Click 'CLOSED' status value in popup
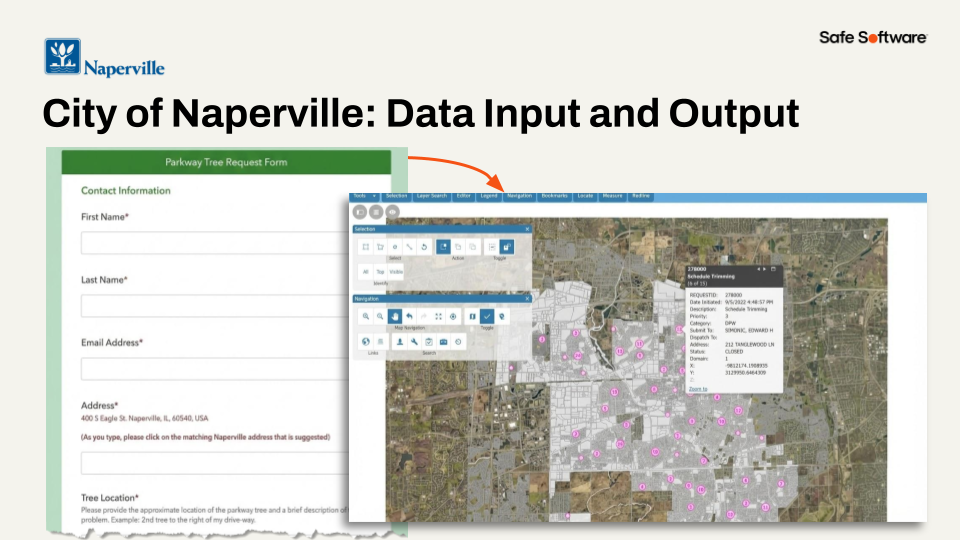This screenshot has width=960, height=540. (x=734, y=352)
